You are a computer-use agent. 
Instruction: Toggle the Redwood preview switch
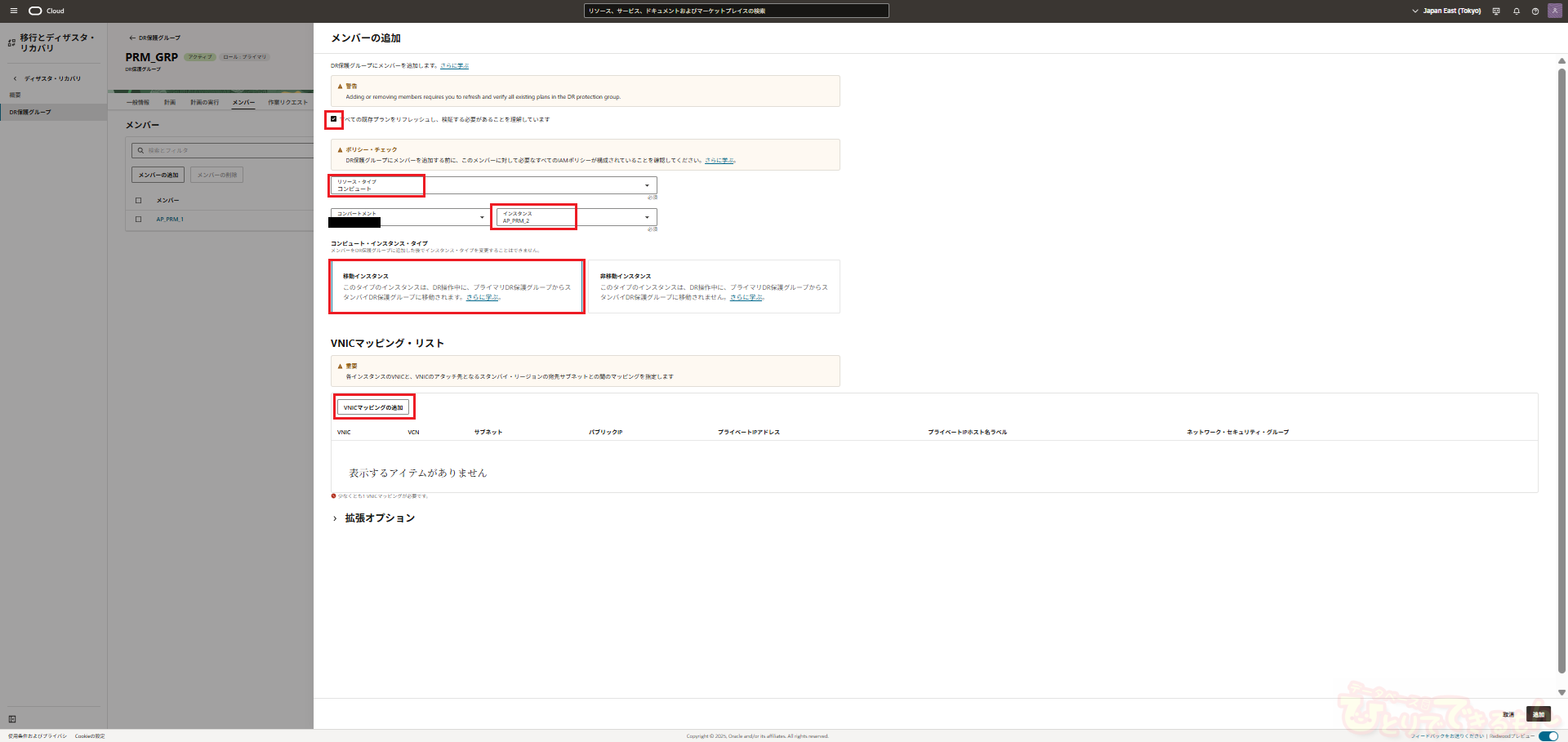(1548, 736)
